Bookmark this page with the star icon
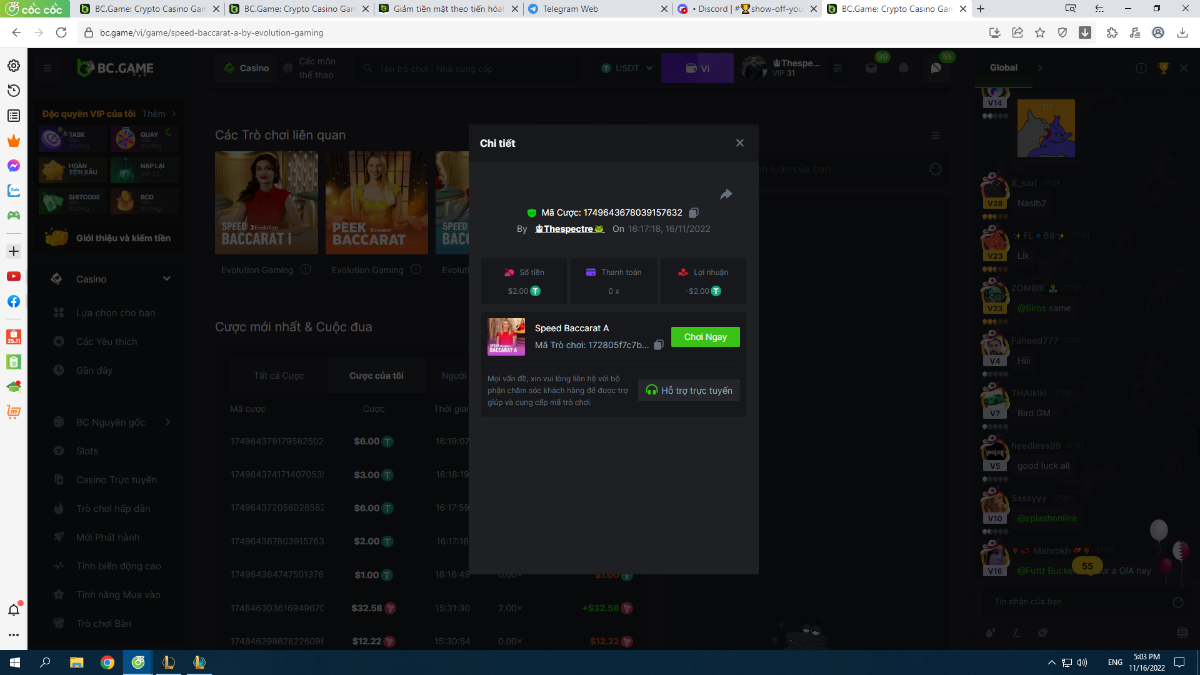The width and height of the screenshot is (1200, 675). click(1040, 32)
